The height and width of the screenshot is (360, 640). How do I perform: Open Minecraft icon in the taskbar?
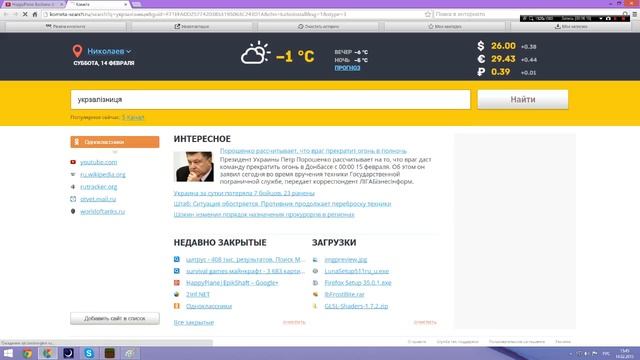tap(109, 353)
